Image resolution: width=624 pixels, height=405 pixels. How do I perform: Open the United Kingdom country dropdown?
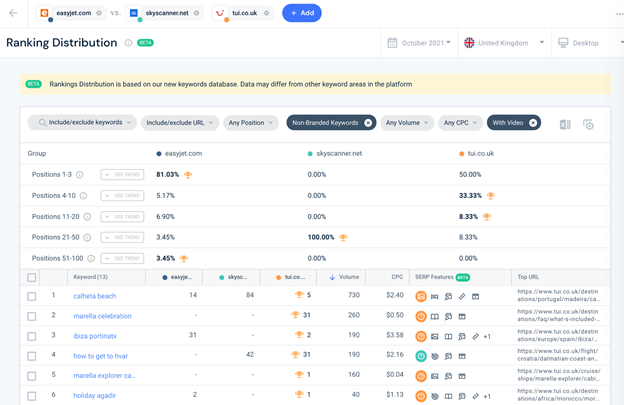click(504, 43)
